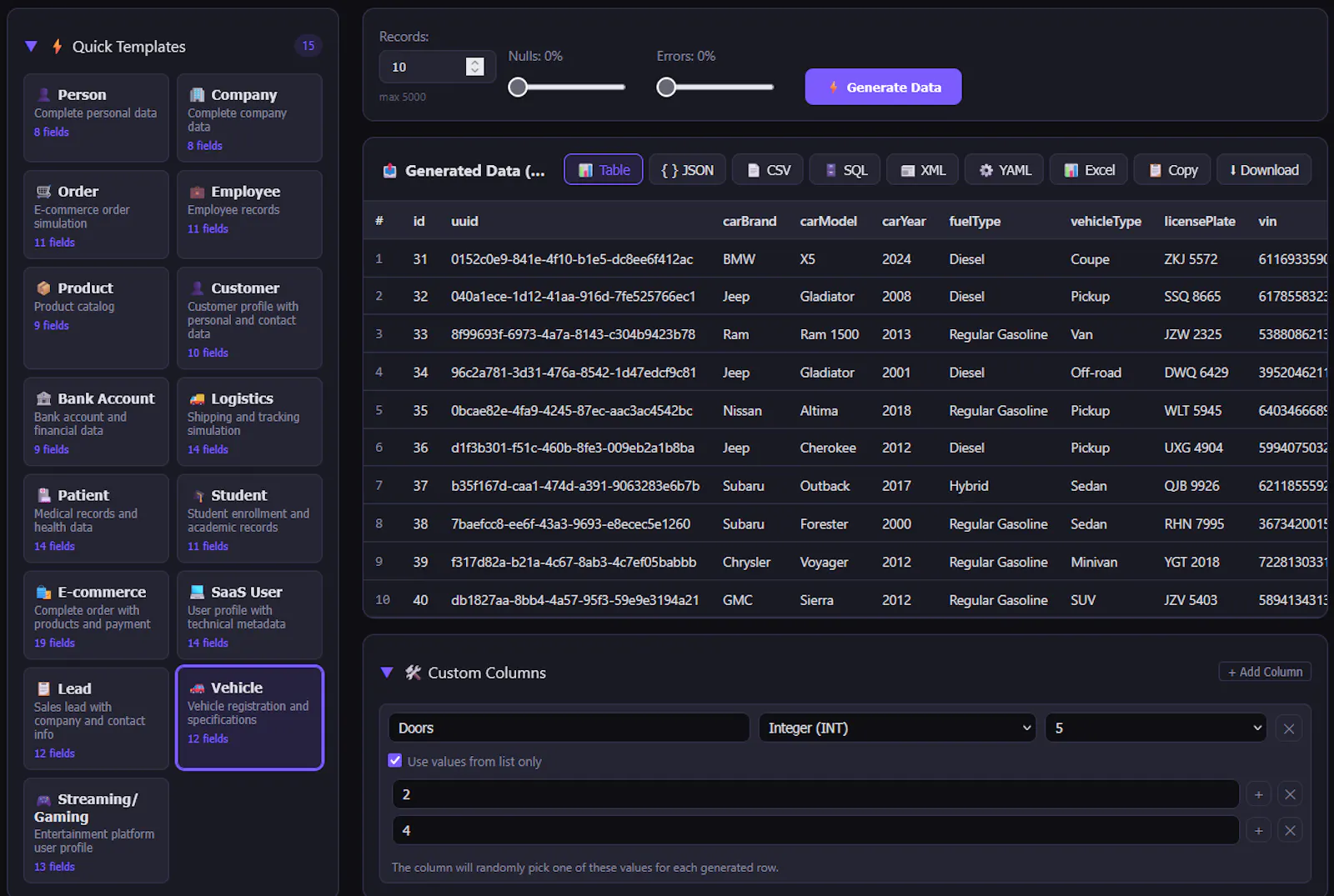1334x896 pixels.
Task: Switch to the JSON output tab
Action: pos(687,170)
